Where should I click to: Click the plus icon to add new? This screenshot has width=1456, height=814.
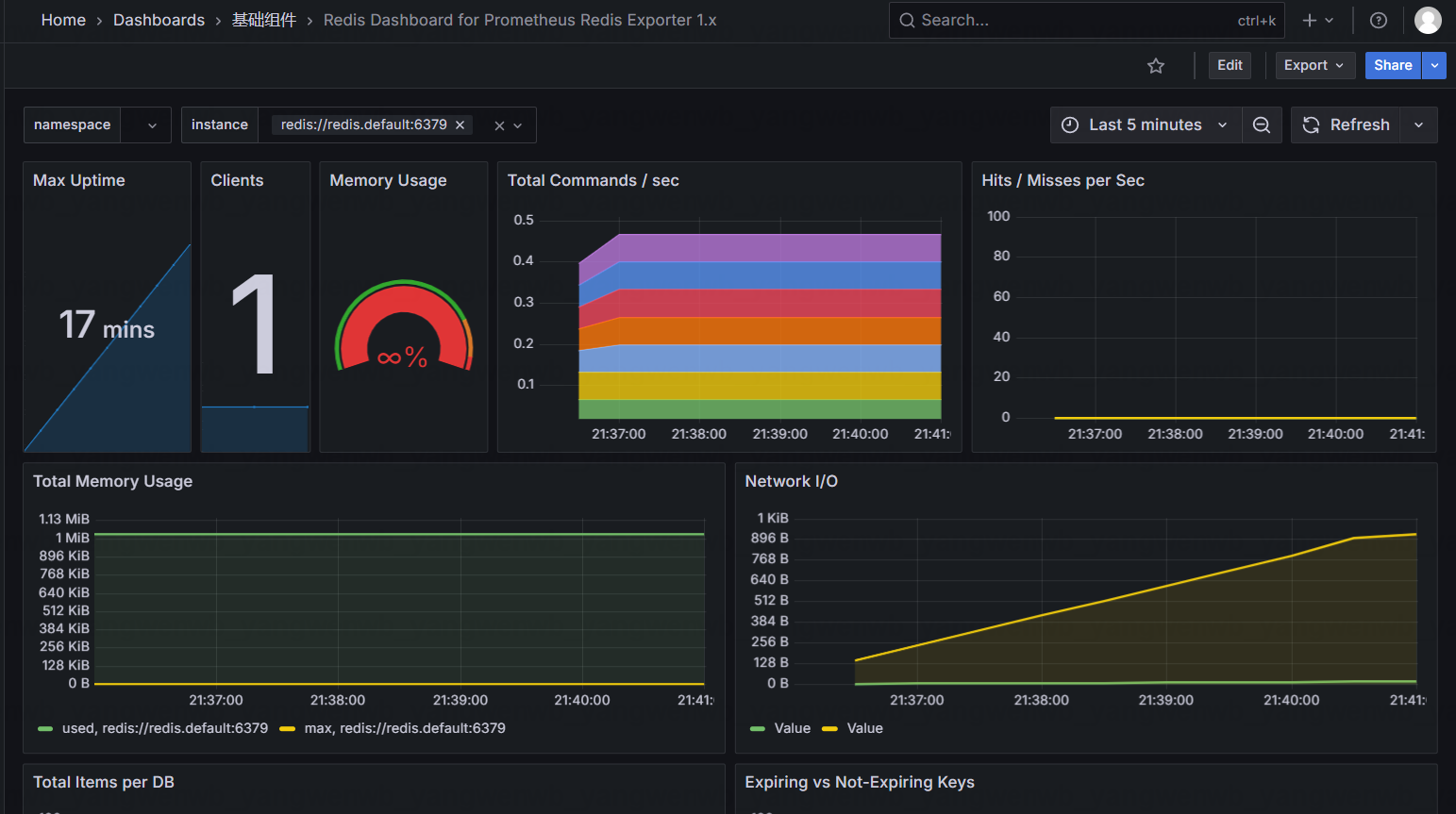click(1310, 20)
